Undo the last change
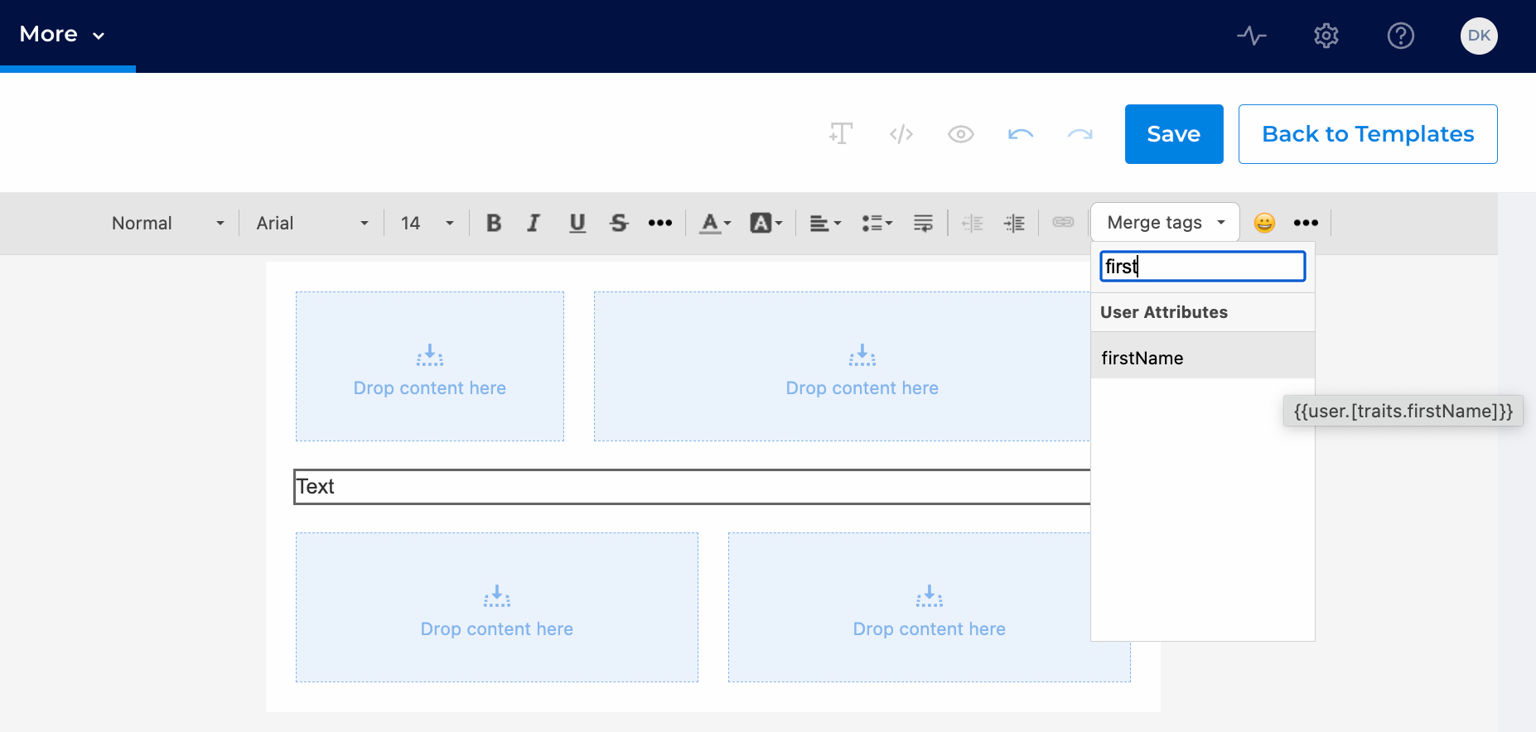Viewport: 1536px width, 732px height. 1020,134
